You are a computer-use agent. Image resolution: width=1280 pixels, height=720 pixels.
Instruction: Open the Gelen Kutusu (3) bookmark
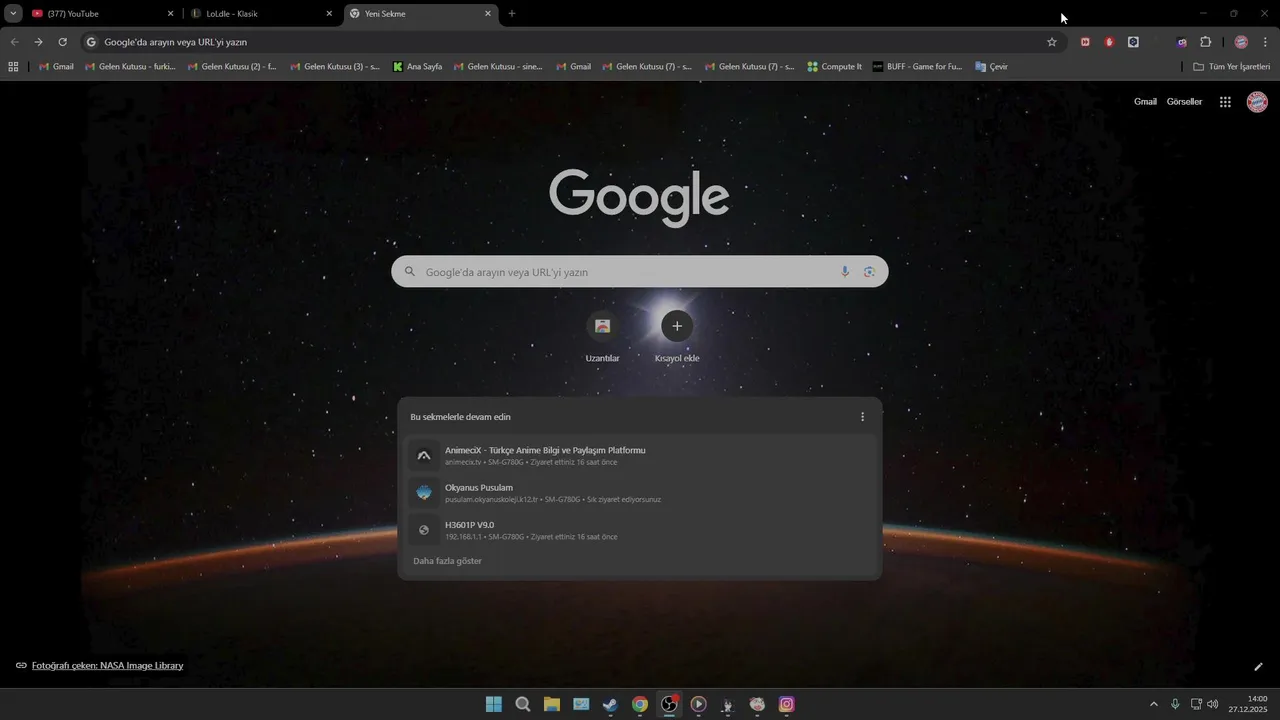(x=335, y=67)
